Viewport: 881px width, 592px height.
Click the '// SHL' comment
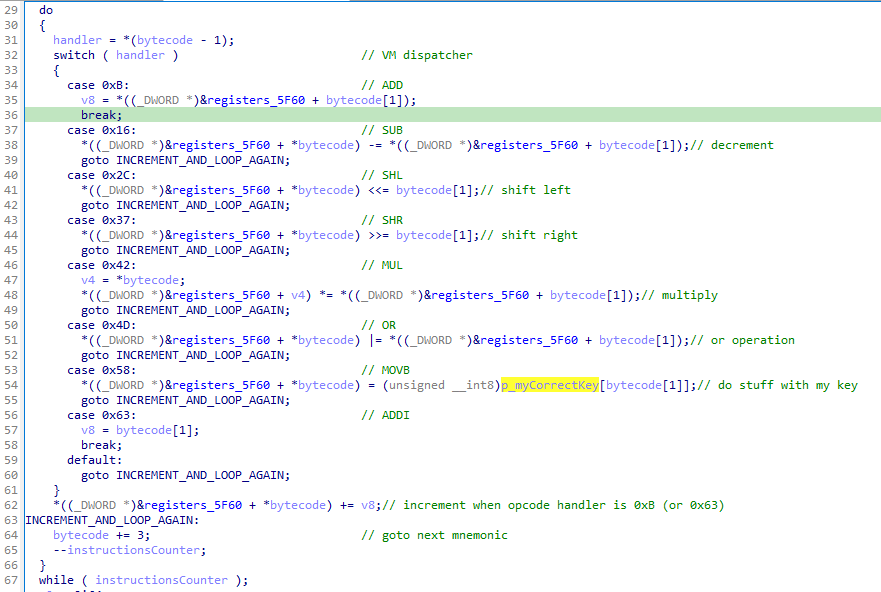click(382, 175)
